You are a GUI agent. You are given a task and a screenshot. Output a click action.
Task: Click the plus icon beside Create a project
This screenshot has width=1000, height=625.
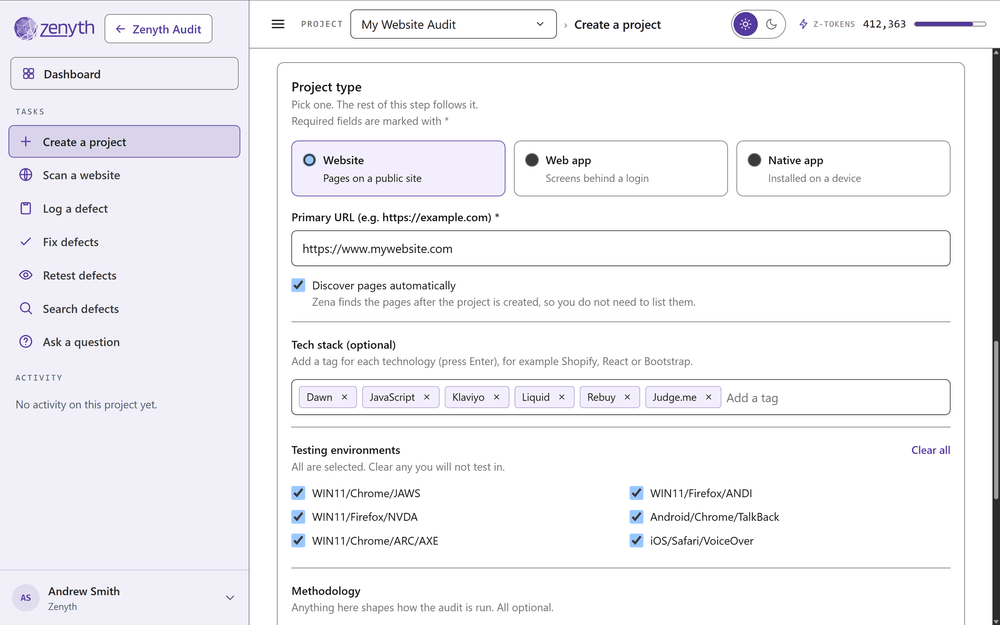(26, 142)
